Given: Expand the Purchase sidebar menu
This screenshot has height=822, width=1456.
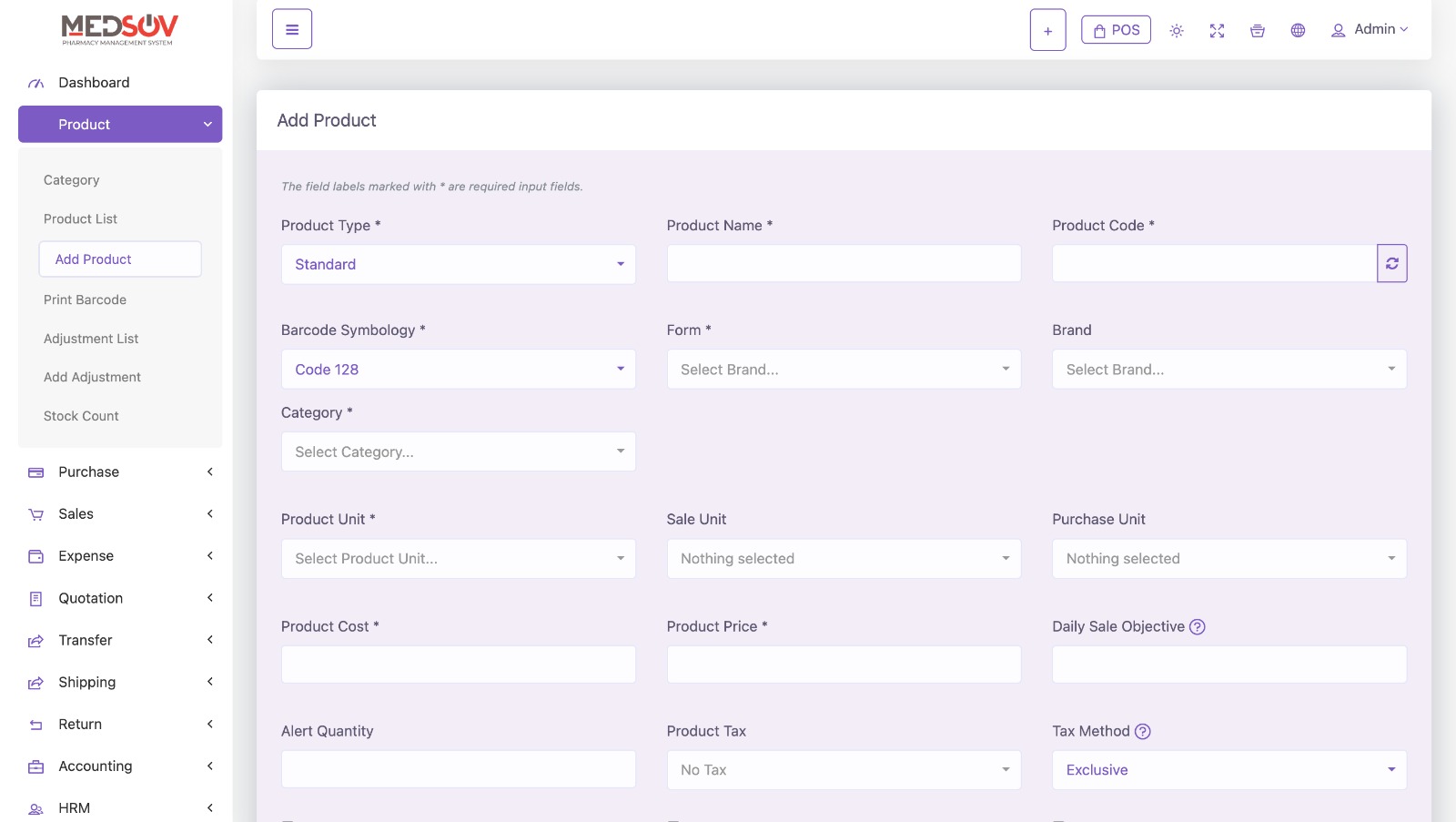Looking at the screenshot, I should coord(120,472).
